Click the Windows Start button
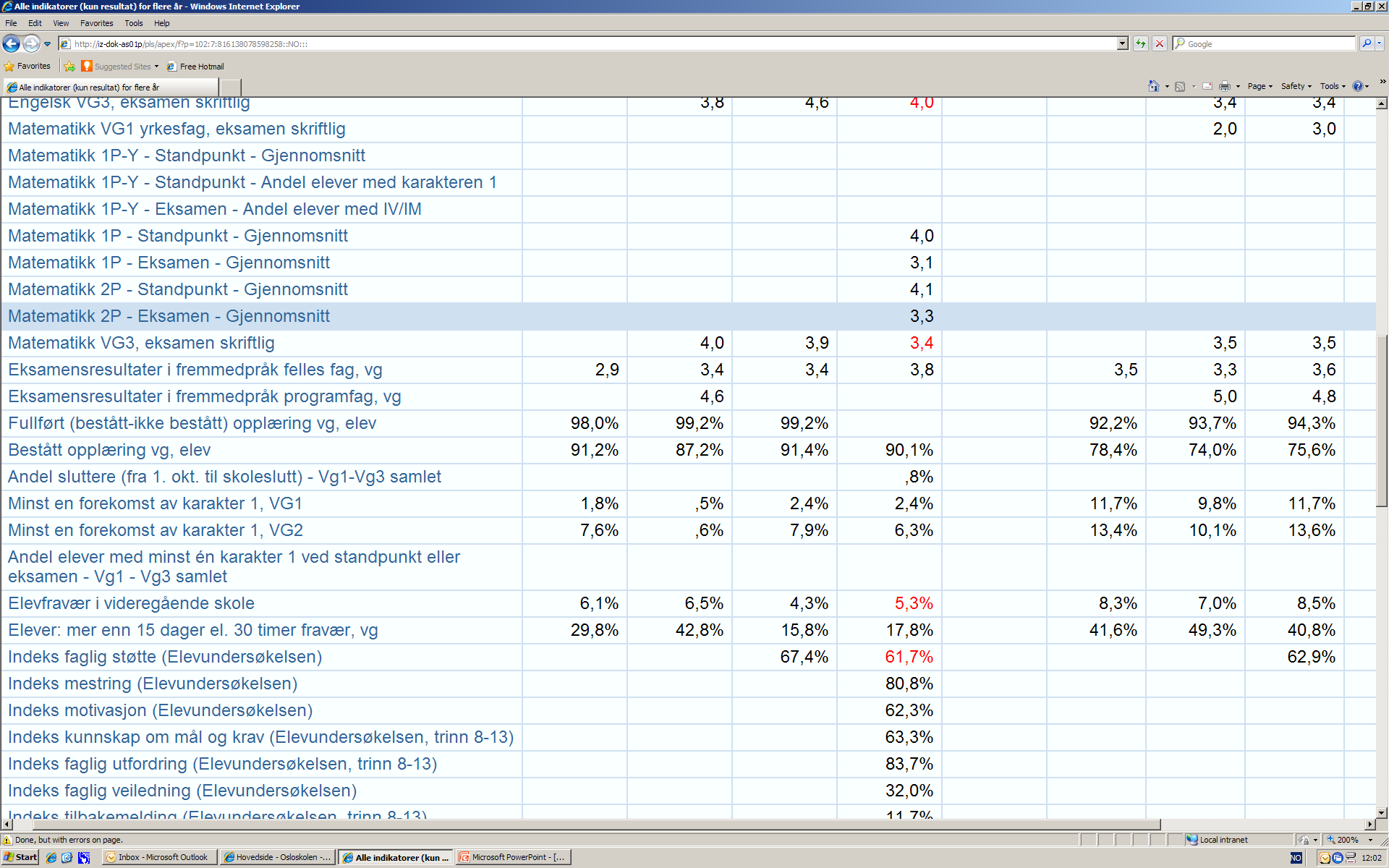Screen dimensions: 1389x868 [20, 857]
